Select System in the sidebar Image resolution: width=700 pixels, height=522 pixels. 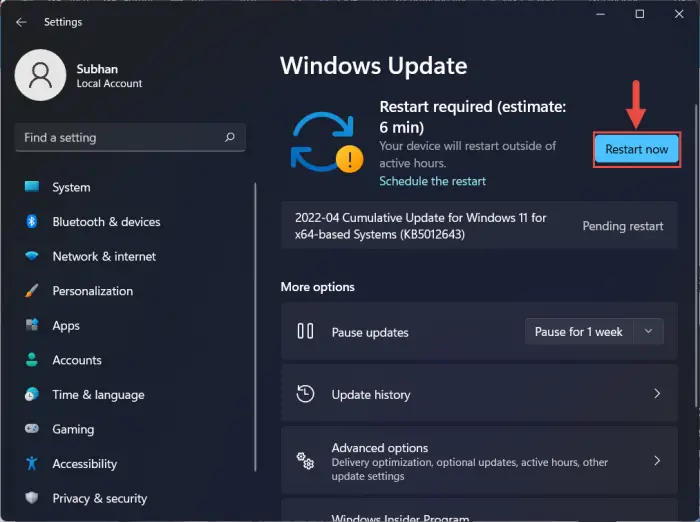71,187
